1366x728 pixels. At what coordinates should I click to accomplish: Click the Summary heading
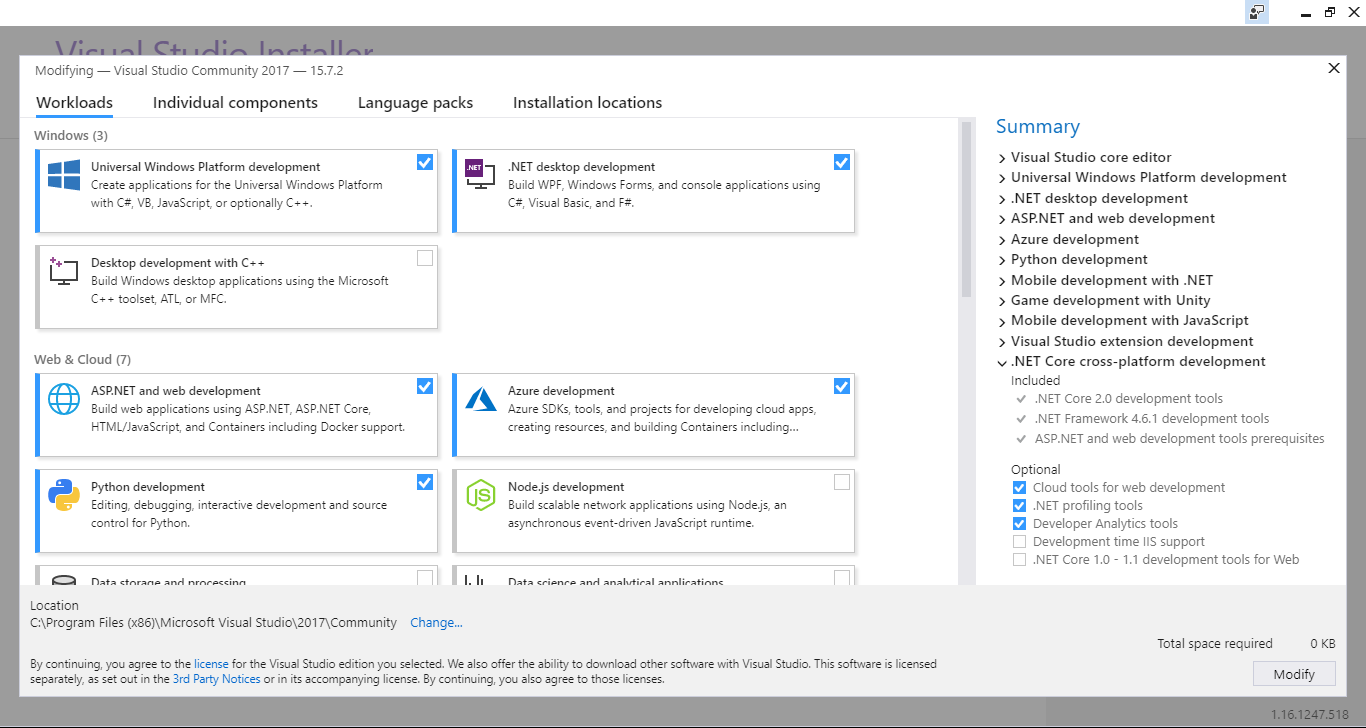[x=1038, y=127]
